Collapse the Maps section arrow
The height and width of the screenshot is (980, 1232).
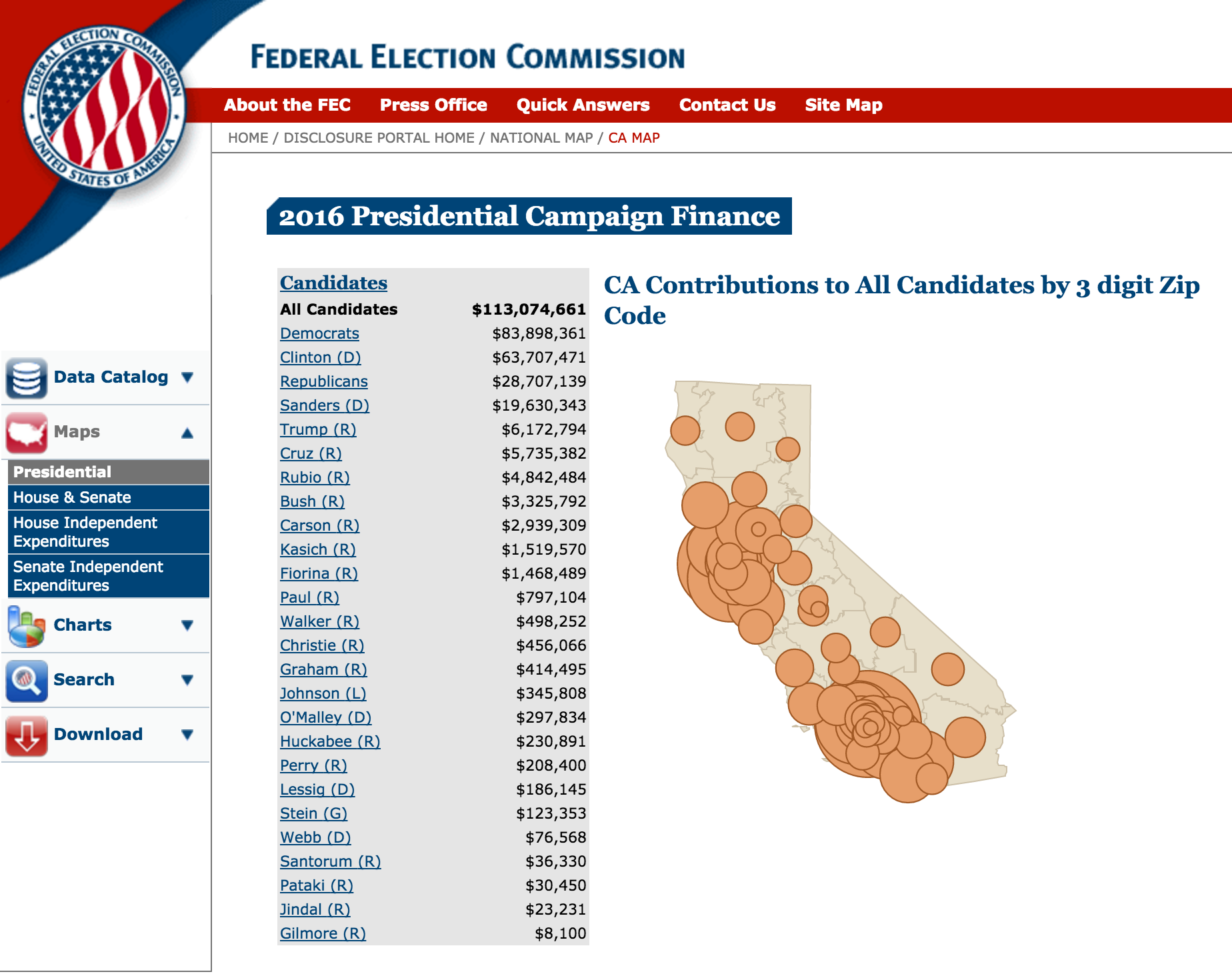[x=187, y=433]
